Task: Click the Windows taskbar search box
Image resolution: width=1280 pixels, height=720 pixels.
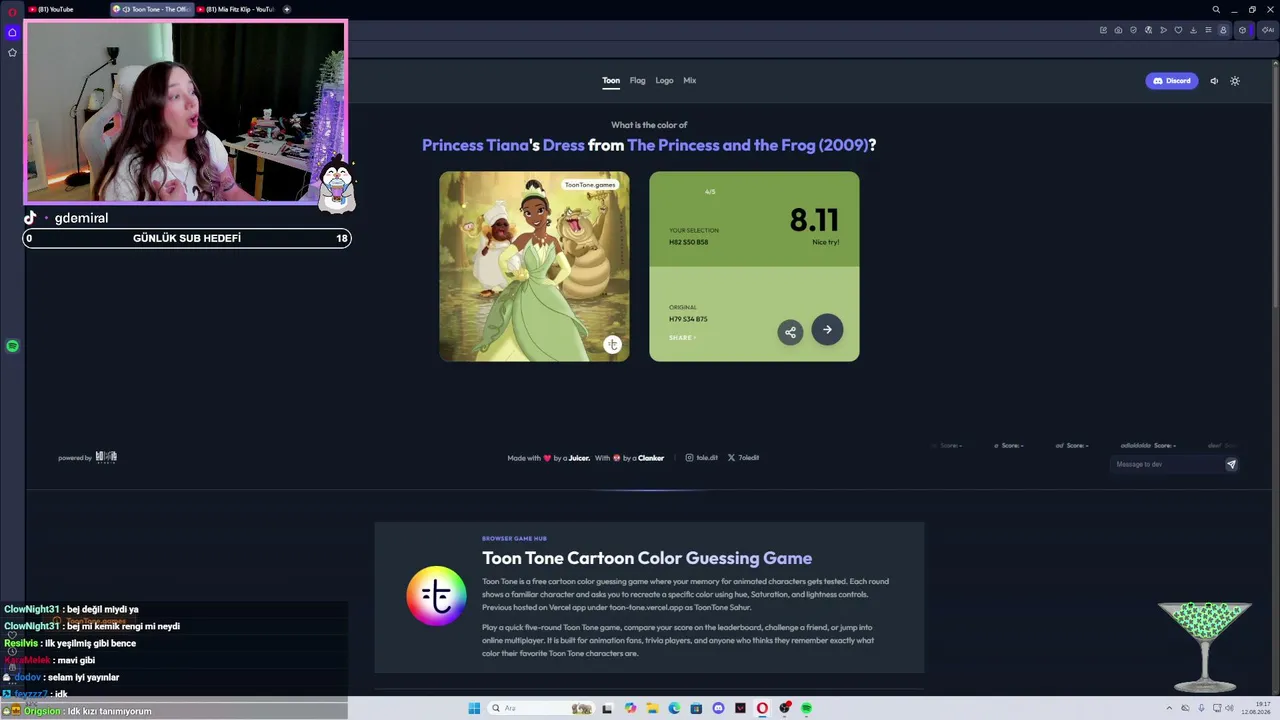Action: pos(540,709)
